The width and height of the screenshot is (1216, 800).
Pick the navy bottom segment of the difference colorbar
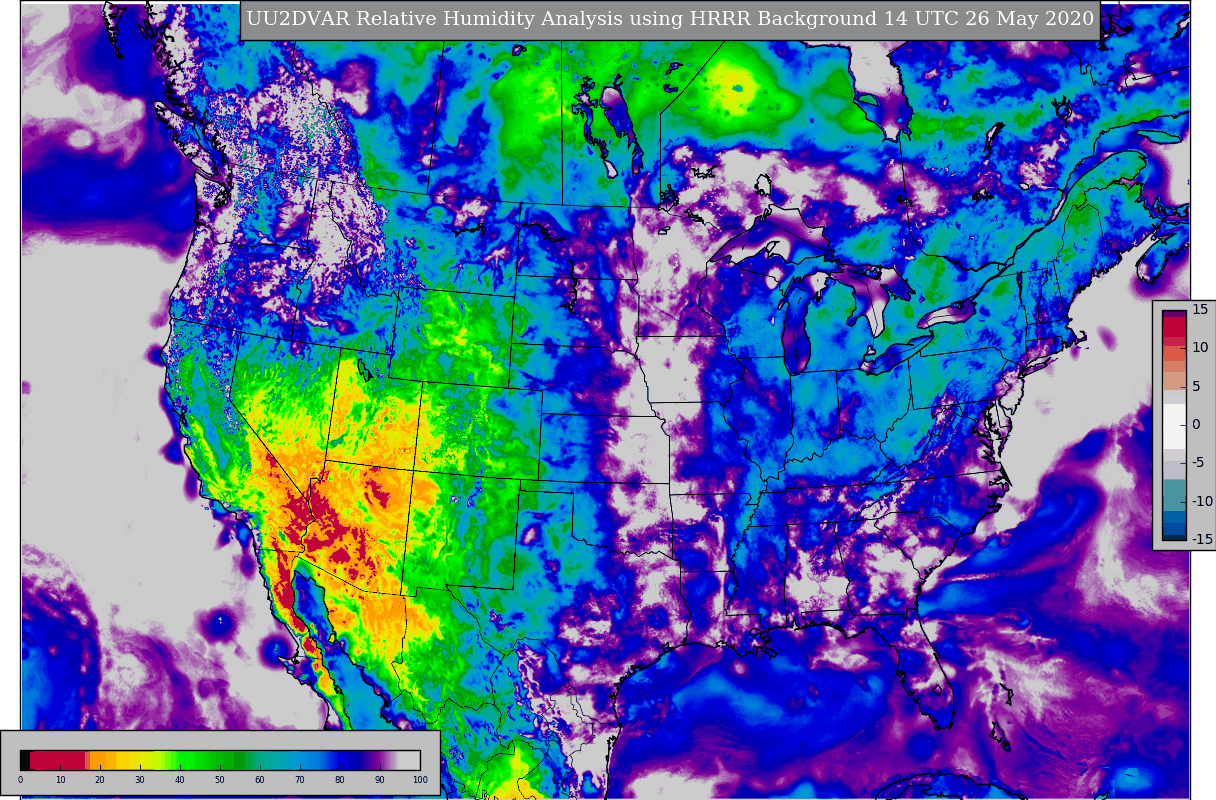click(x=1174, y=537)
